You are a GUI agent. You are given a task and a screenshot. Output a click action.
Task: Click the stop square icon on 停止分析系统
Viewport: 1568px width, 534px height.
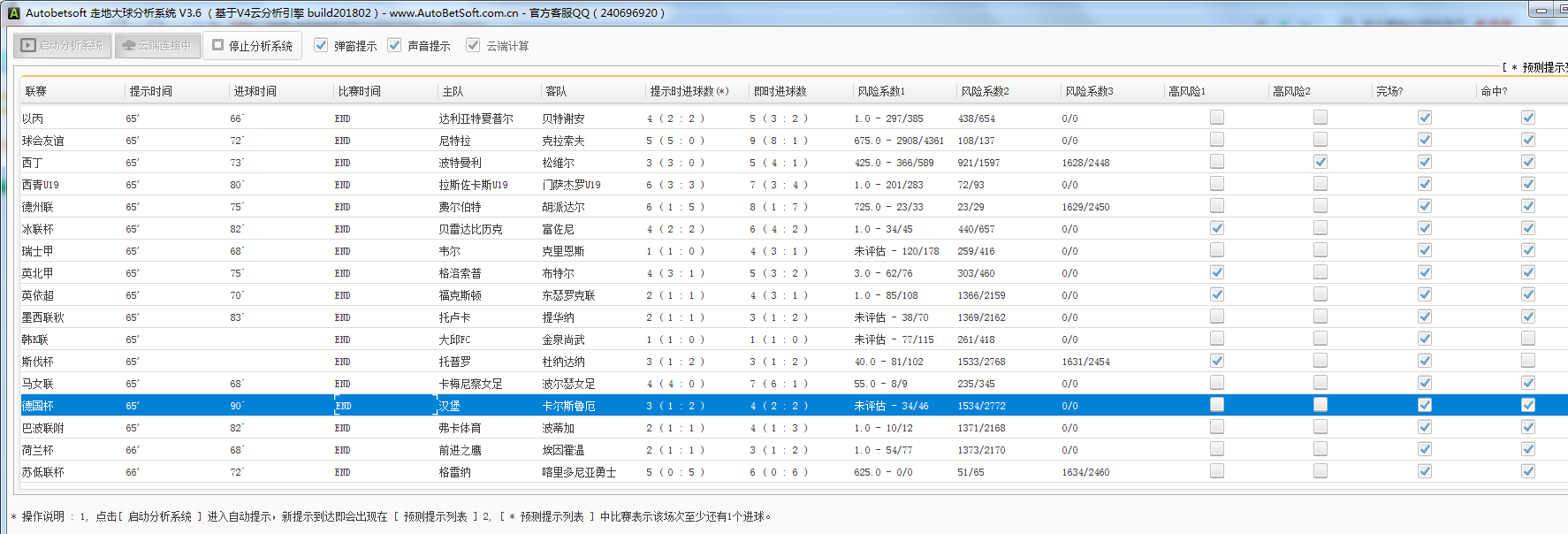217,45
